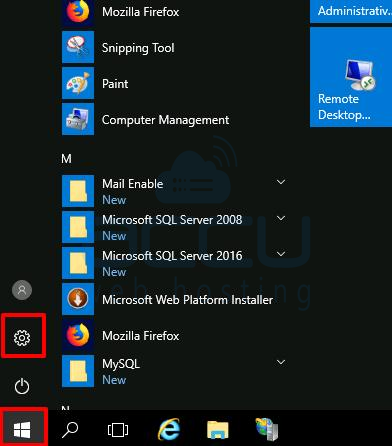This screenshot has width=392, height=446.
Task: Click the Administrative Tools tile
Action: click(x=351, y=11)
